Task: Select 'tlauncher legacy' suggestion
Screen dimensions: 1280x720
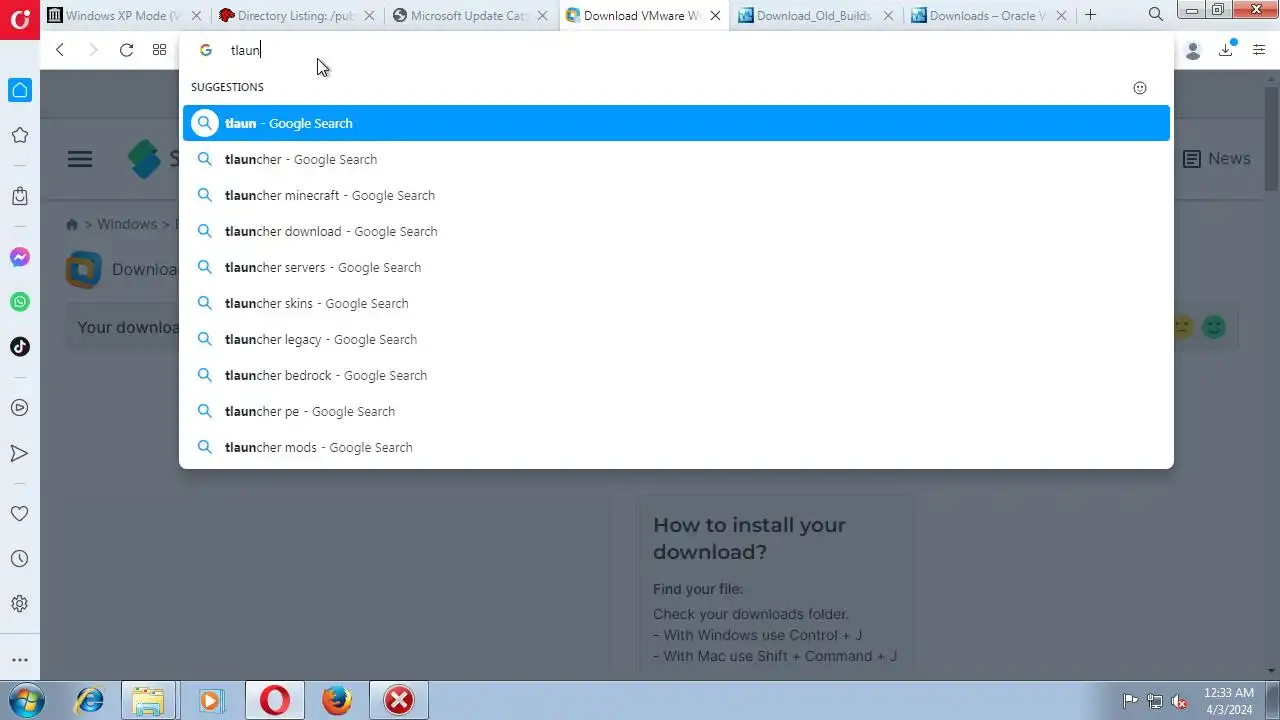Action: (x=676, y=339)
